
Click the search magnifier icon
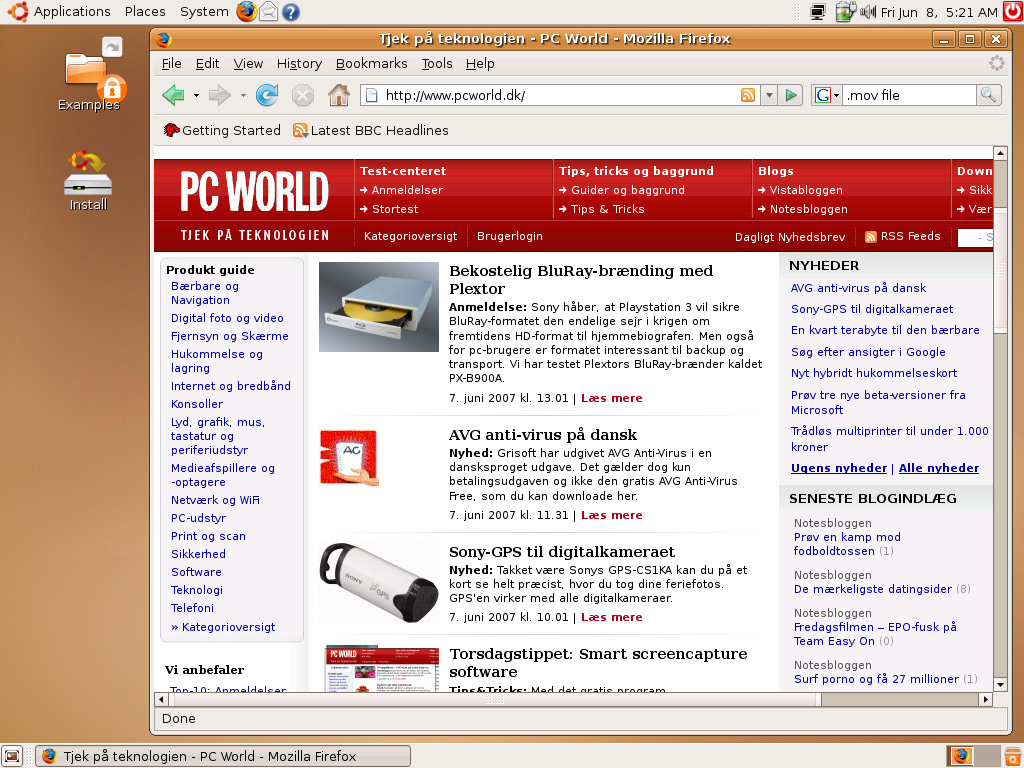tap(988, 96)
